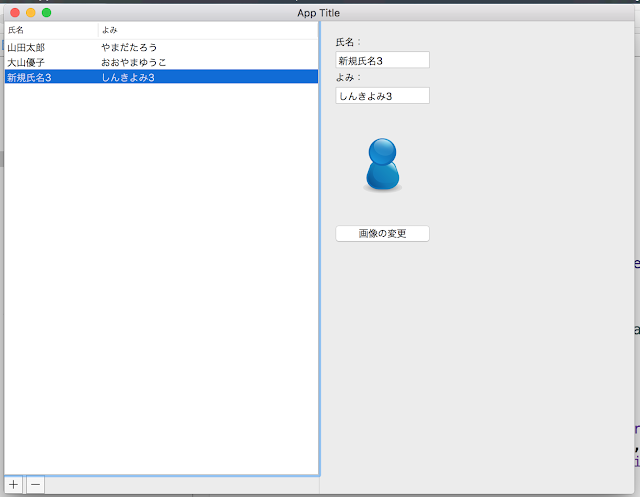
Task: Click the plus button to add entry
Action: click(x=13, y=484)
